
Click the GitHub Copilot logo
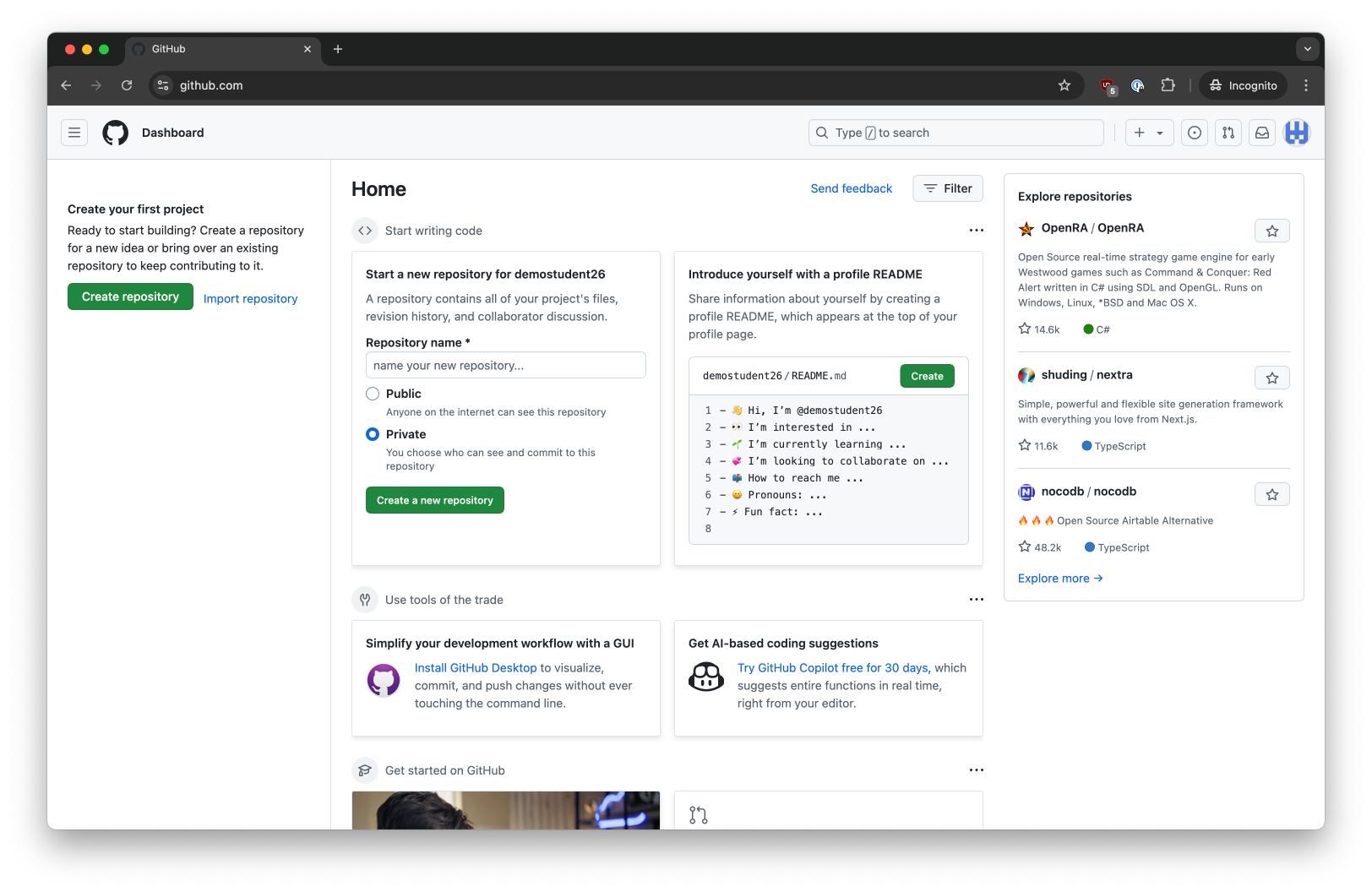point(706,677)
